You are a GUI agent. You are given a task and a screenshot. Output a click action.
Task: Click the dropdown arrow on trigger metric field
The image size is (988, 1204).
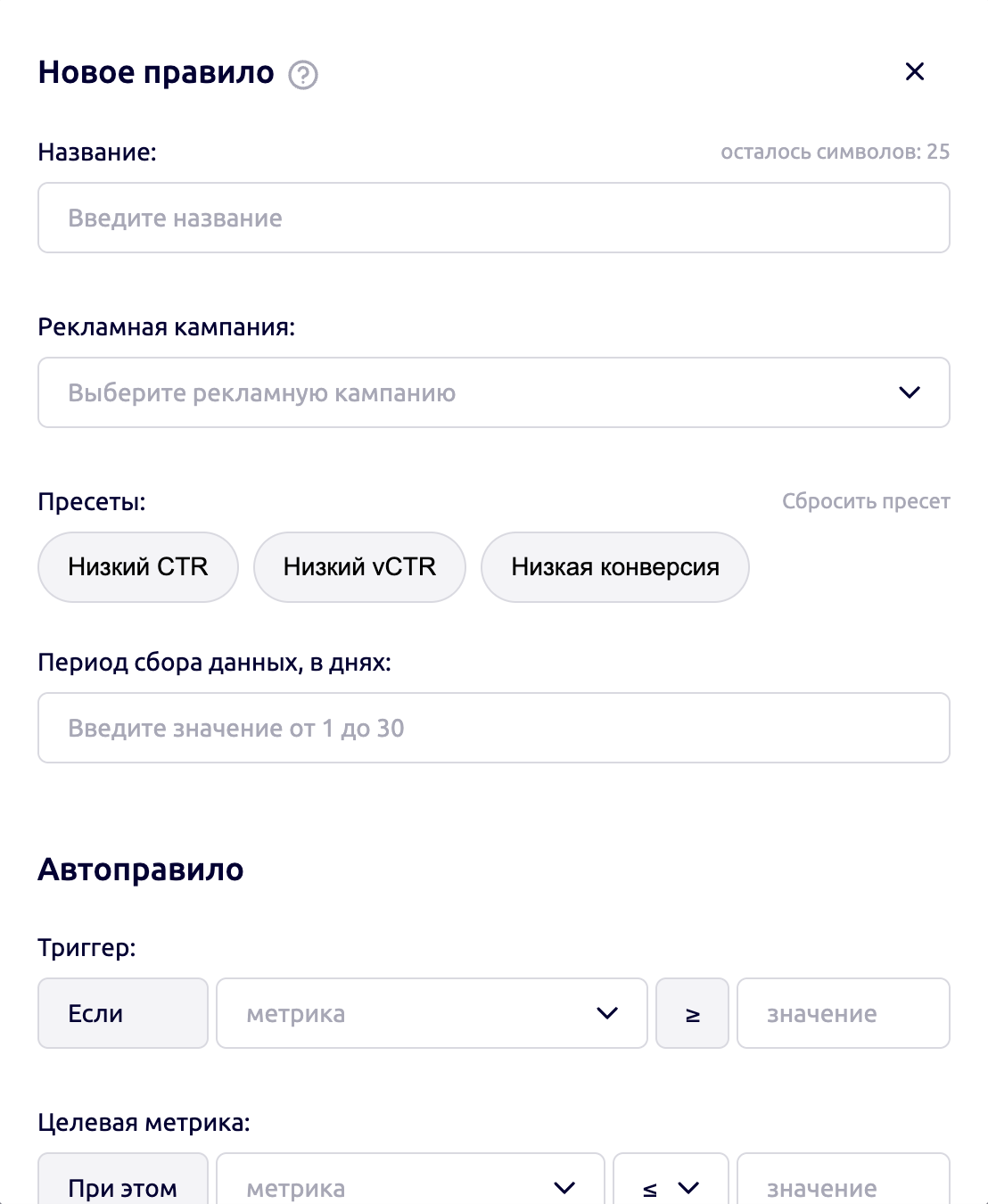[607, 1013]
